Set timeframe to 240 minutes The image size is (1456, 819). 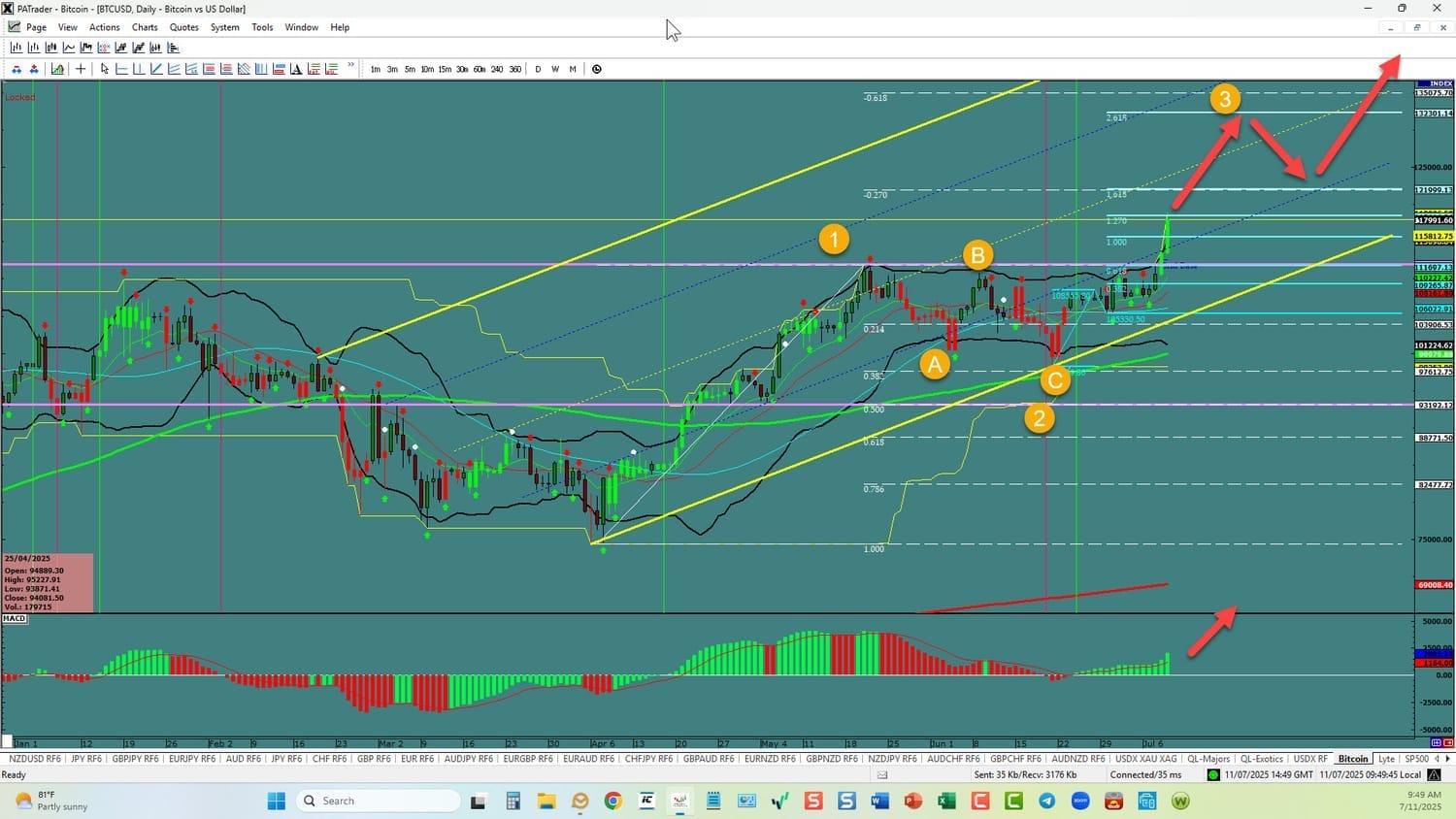(x=497, y=69)
